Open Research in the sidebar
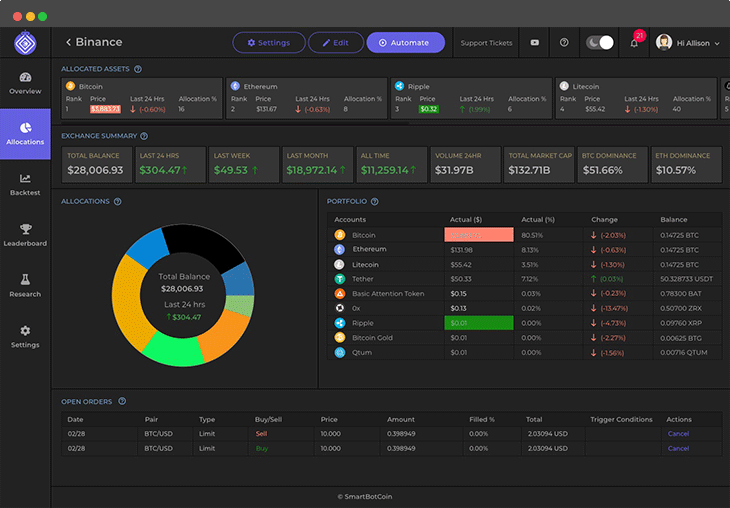This screenshot has height=508, width=730. click(x=25, y=286)
